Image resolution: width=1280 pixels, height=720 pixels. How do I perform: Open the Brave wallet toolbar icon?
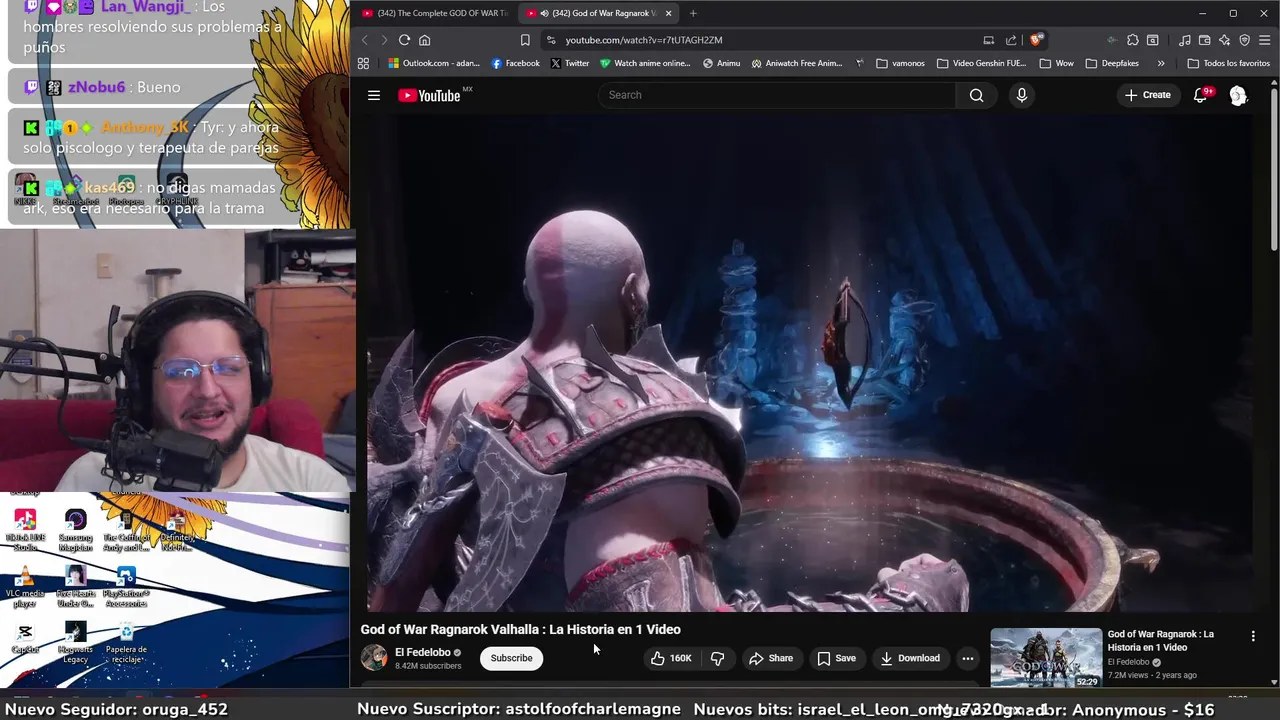tap(1205, 40)
